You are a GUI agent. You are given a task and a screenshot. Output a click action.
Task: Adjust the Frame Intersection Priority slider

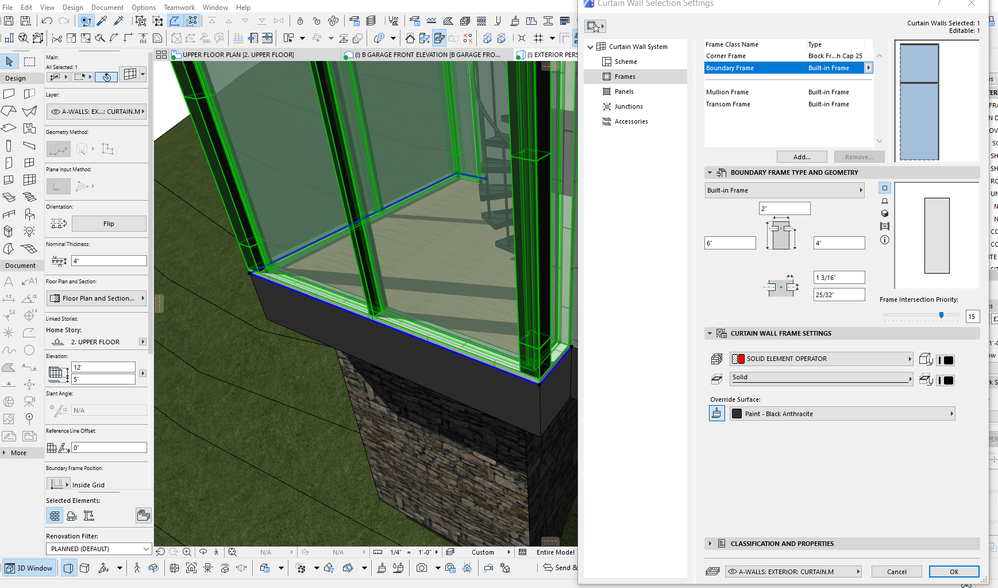click(x=940, y=315)
